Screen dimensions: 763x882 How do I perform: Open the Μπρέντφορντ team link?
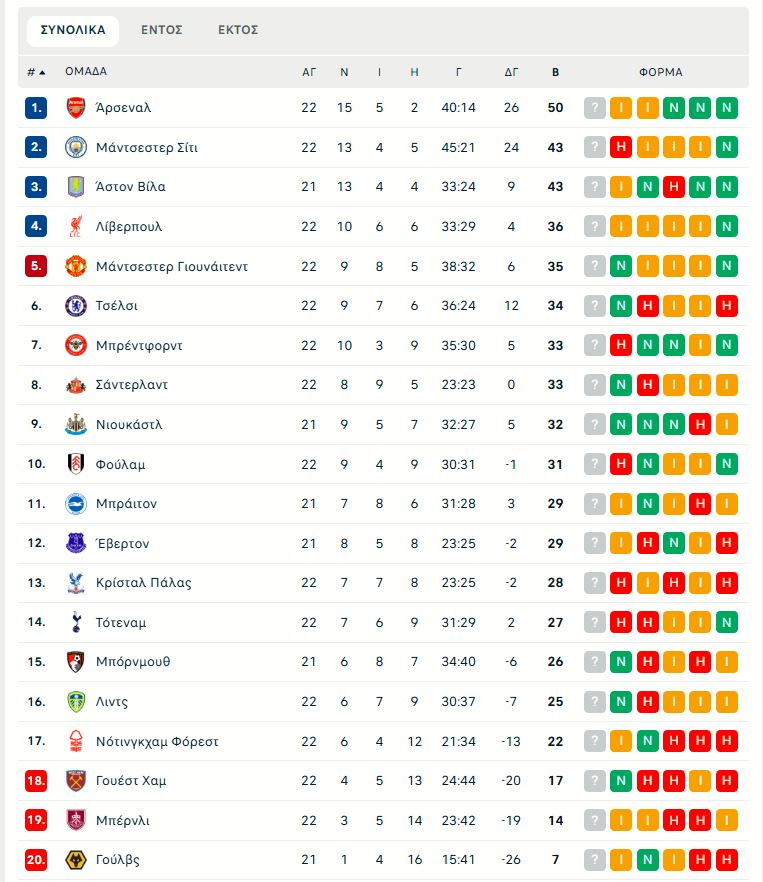click(139, 346)
